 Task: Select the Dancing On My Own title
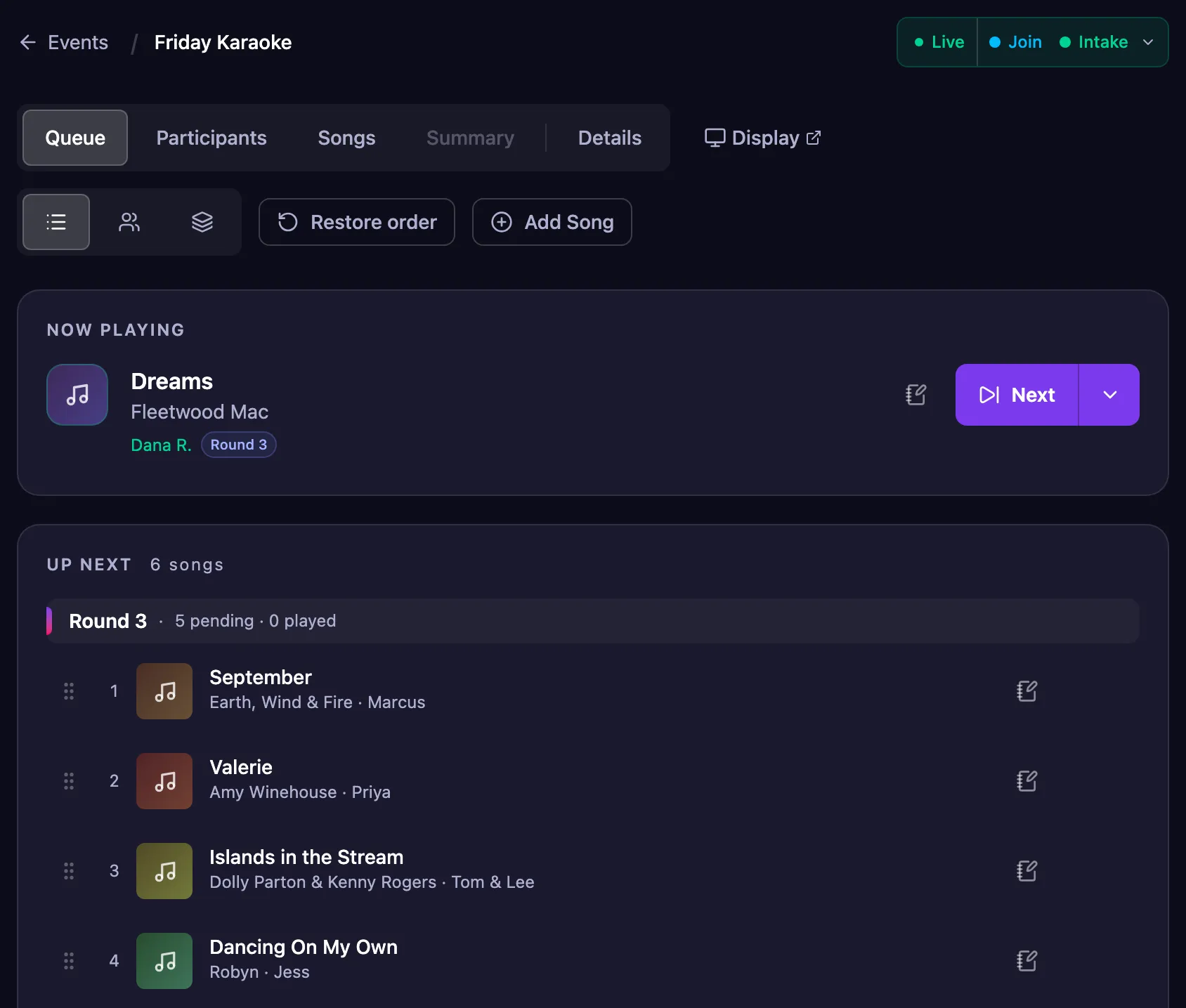[x=304, y=947]
